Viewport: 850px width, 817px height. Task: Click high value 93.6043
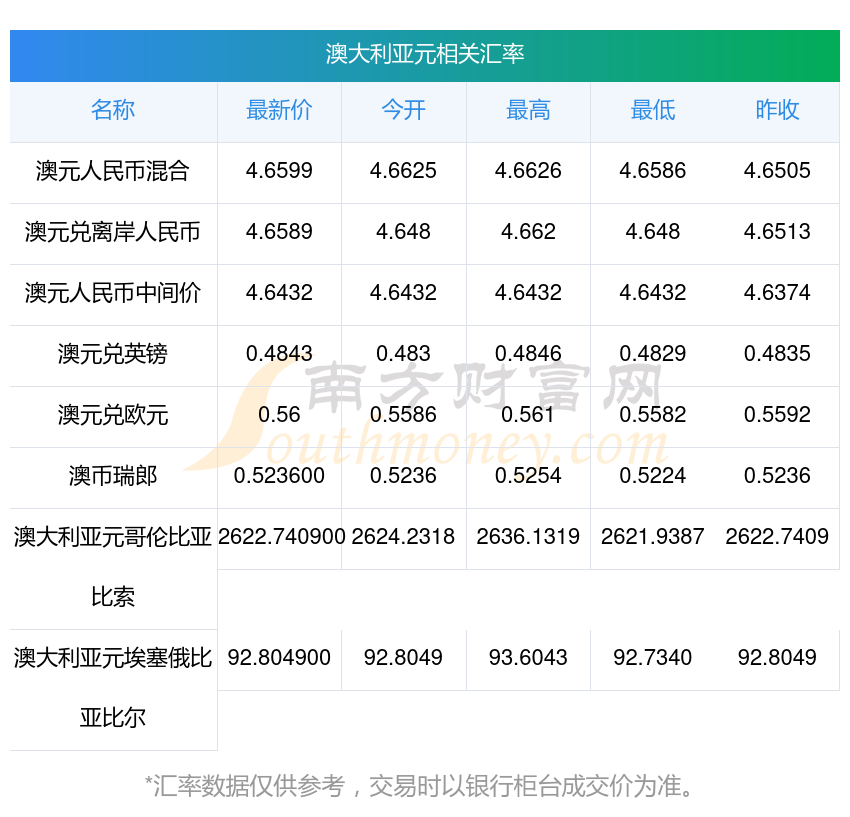point(528,658)
